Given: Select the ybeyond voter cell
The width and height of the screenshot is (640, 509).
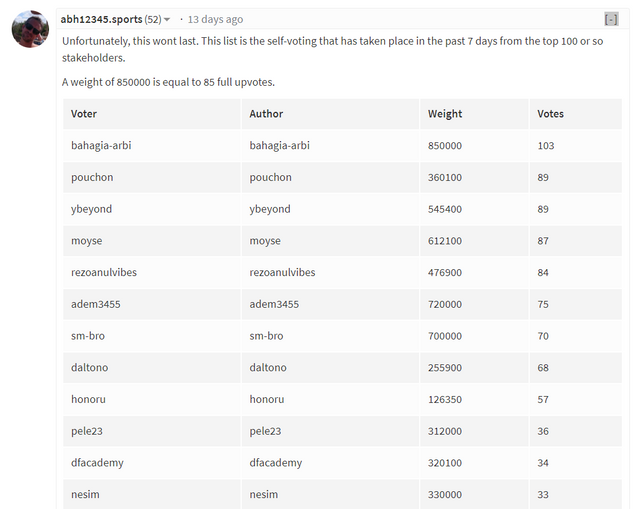Looking at the screenshot, I should (91, 209).
